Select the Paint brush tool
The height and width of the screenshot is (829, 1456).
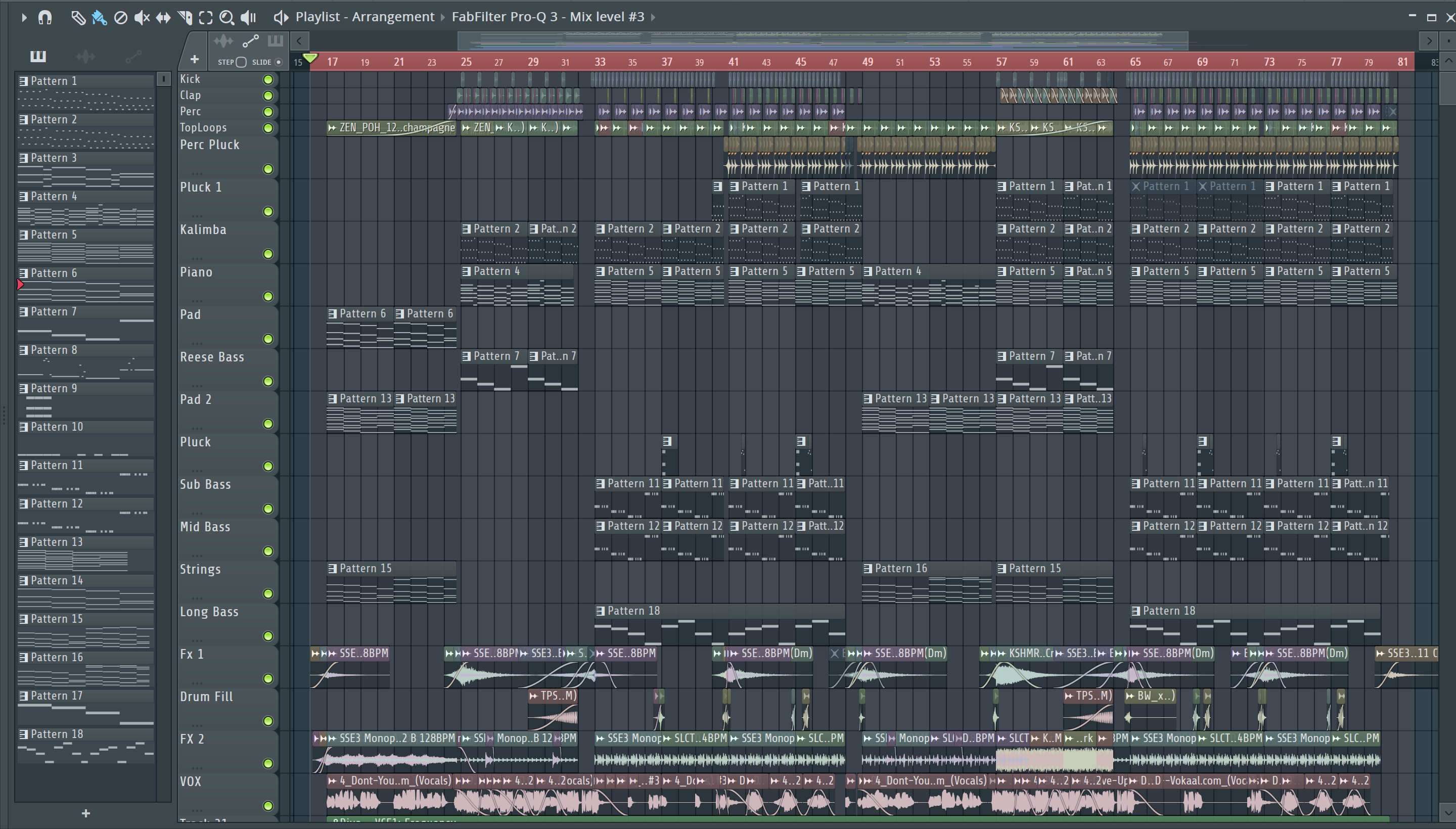click(99, 18)
